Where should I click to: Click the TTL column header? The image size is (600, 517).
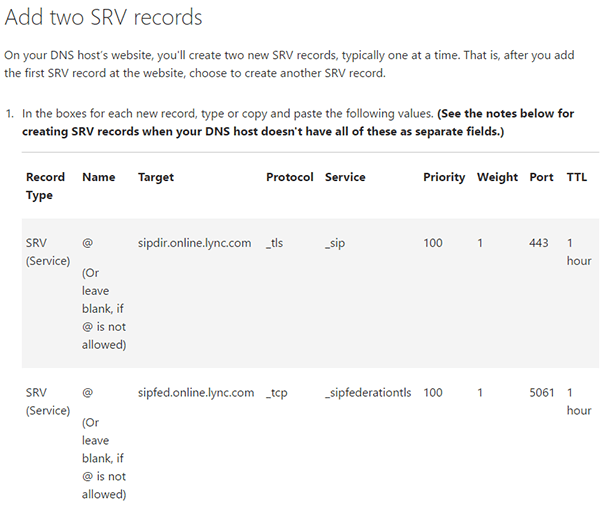577,177
